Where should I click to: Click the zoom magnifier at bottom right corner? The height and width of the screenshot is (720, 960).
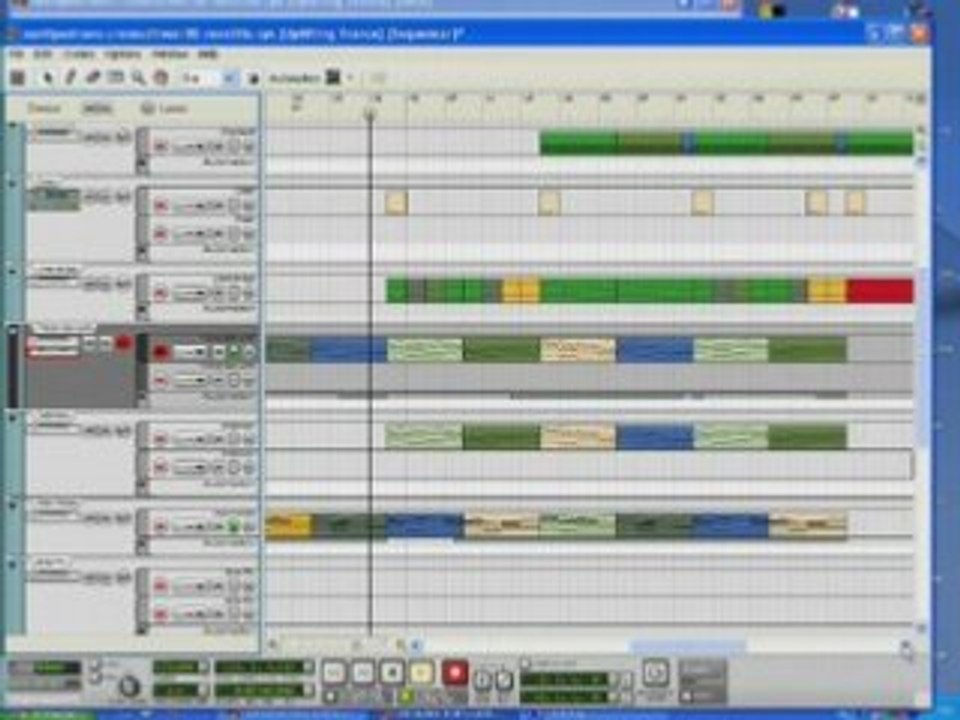[x=906, y=648]
